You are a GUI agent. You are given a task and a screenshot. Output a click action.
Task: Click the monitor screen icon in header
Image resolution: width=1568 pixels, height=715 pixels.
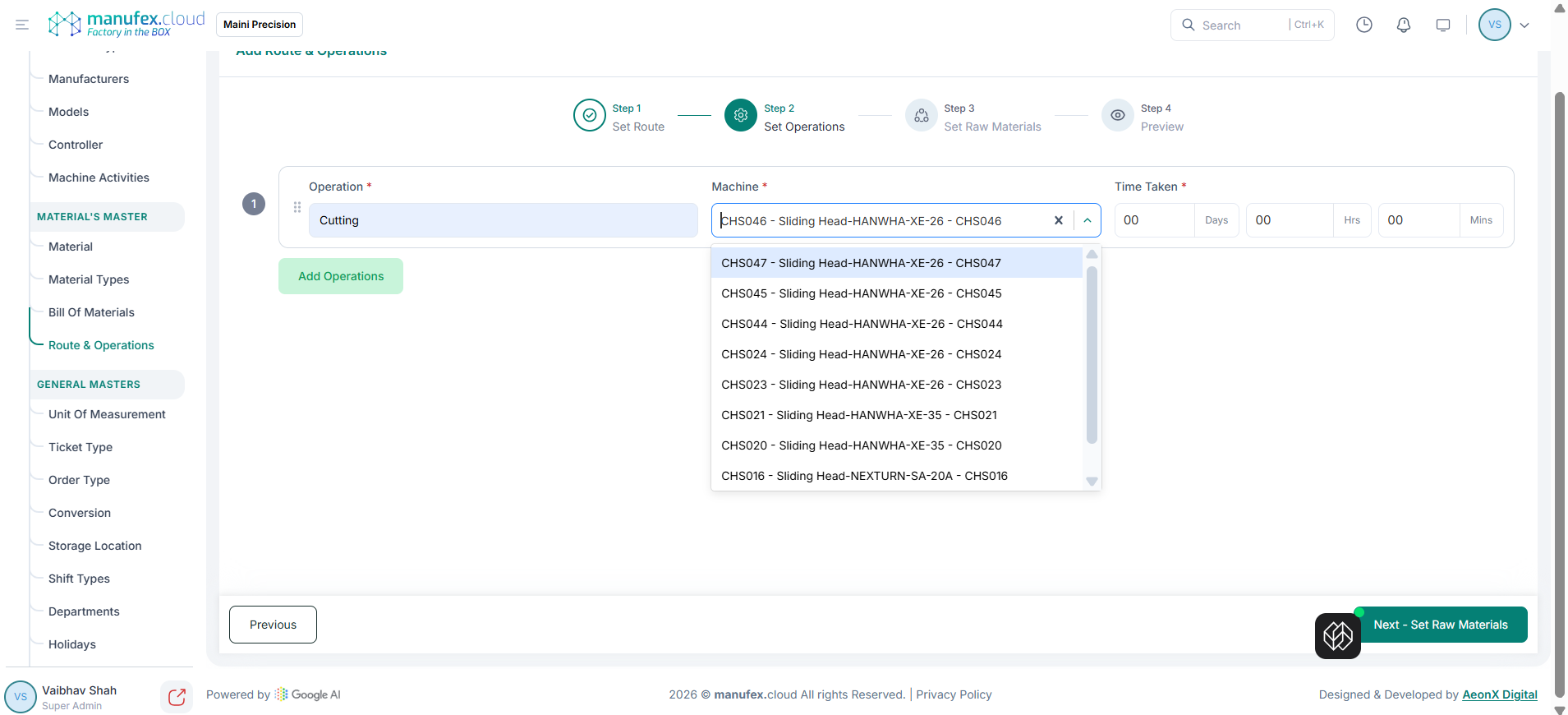(x=1442, y=25)
